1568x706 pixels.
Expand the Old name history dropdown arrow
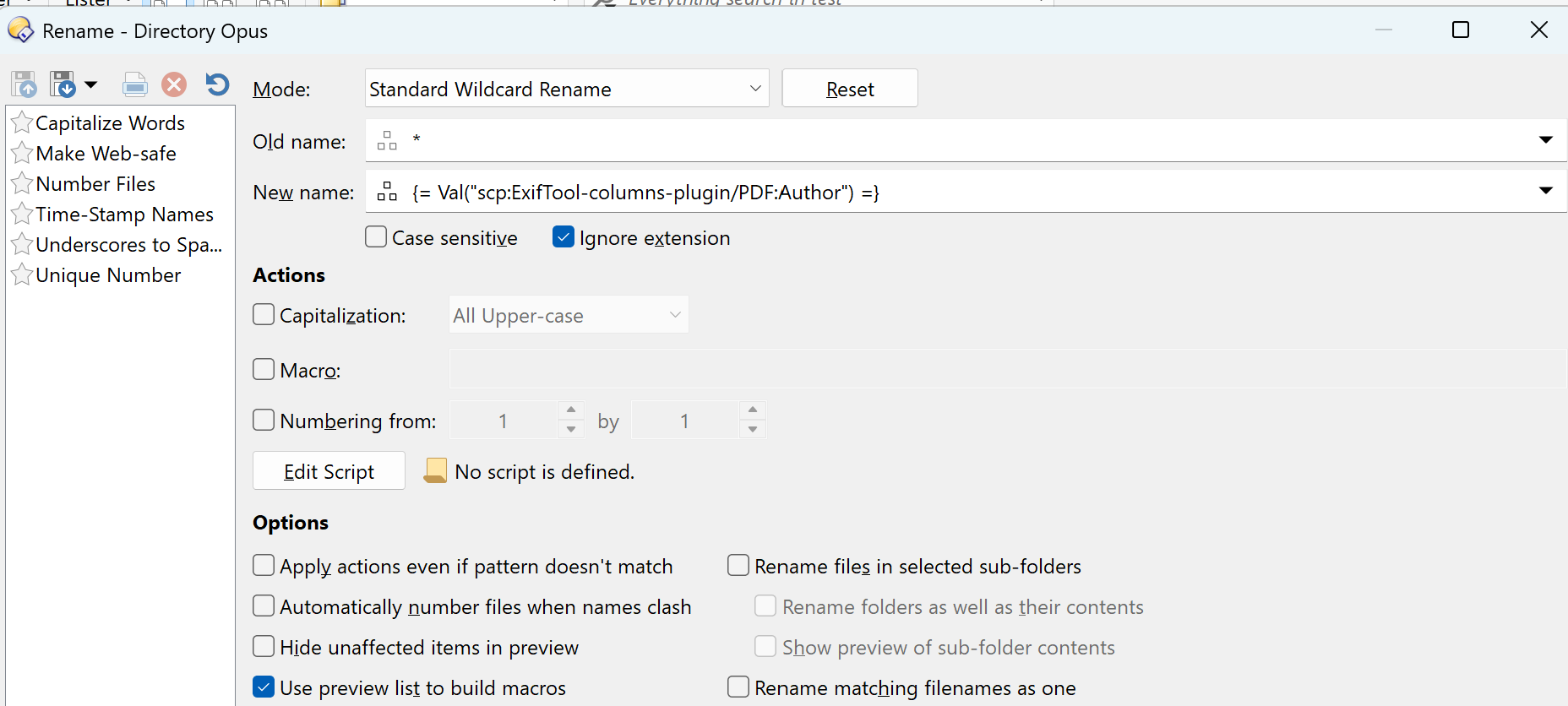point(1545,140)
